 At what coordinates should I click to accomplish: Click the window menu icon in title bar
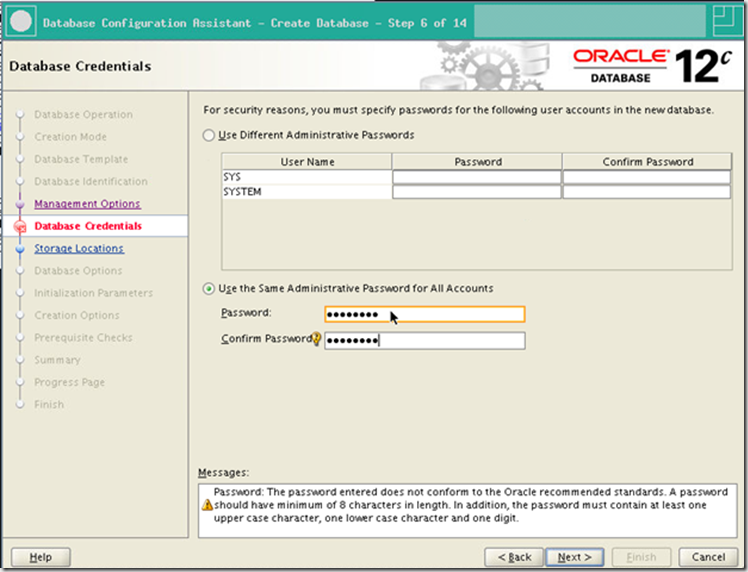coord(21,22)
